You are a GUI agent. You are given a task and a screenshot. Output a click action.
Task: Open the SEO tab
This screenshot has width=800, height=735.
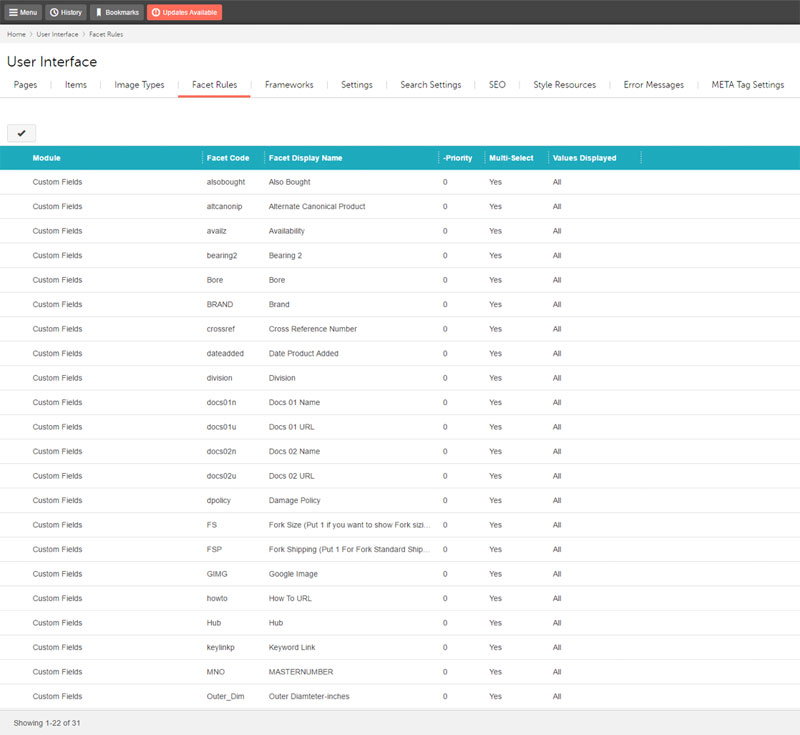tap(497, 85)
